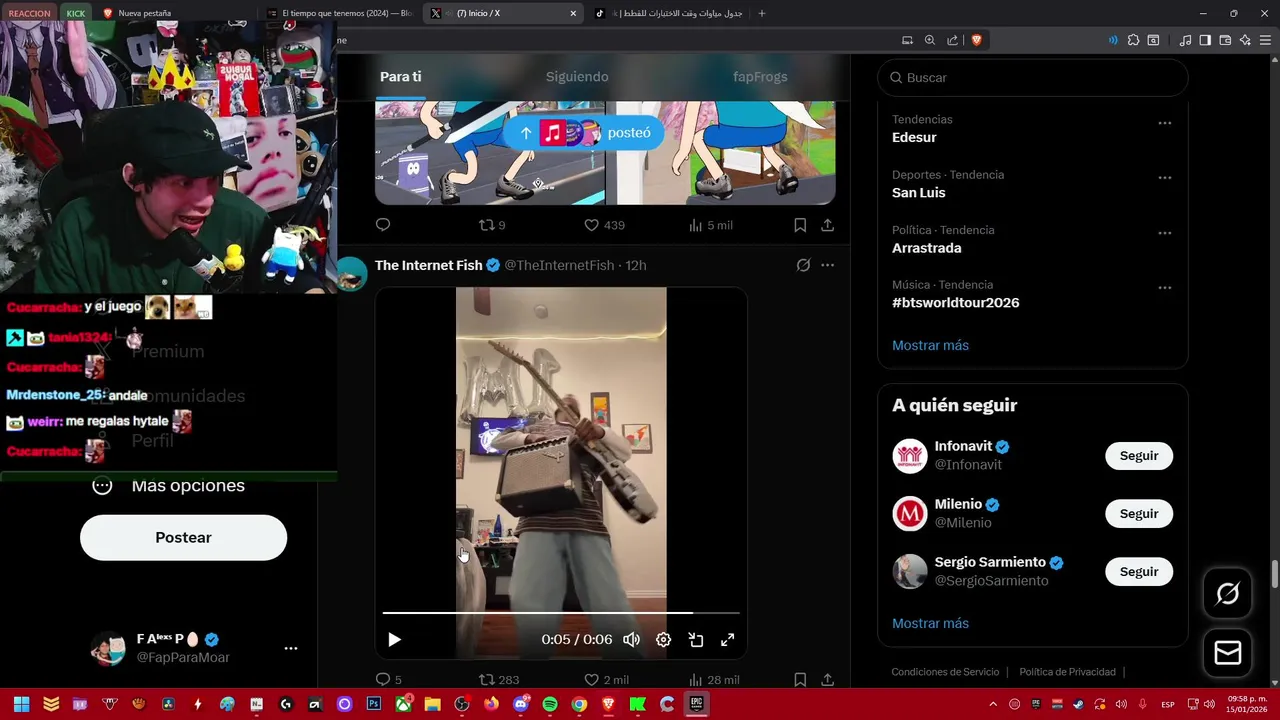
Task: Open more options on the Internet Fish post
Action: click(827, 265)
